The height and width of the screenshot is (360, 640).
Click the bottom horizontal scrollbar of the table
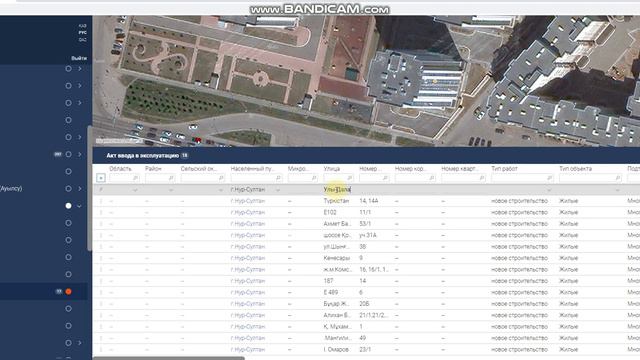point(169,358)
